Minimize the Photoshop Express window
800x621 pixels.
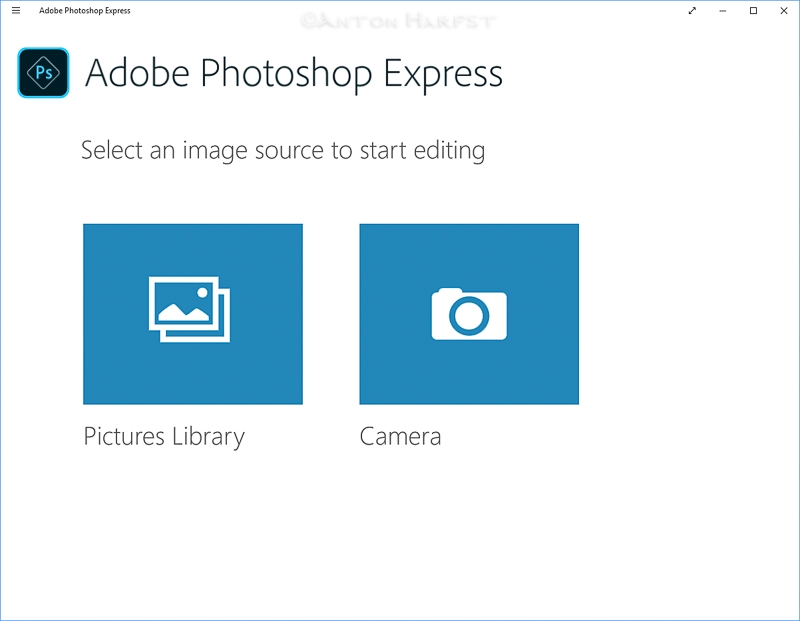click(x=722, y=10)
